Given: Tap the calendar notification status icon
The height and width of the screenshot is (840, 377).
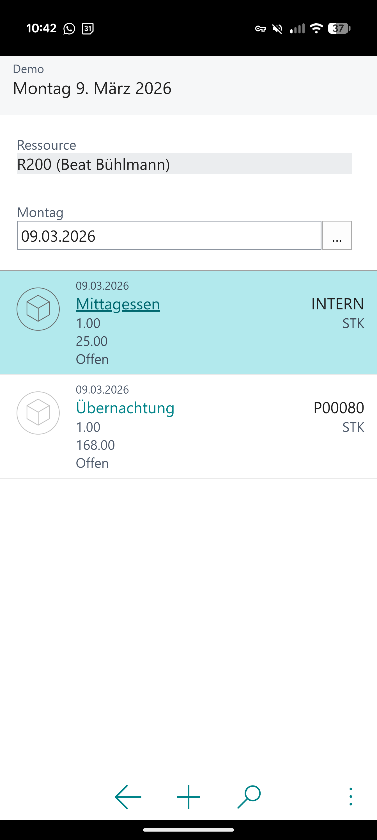Looking at the screenshot, I should point(87,29).
